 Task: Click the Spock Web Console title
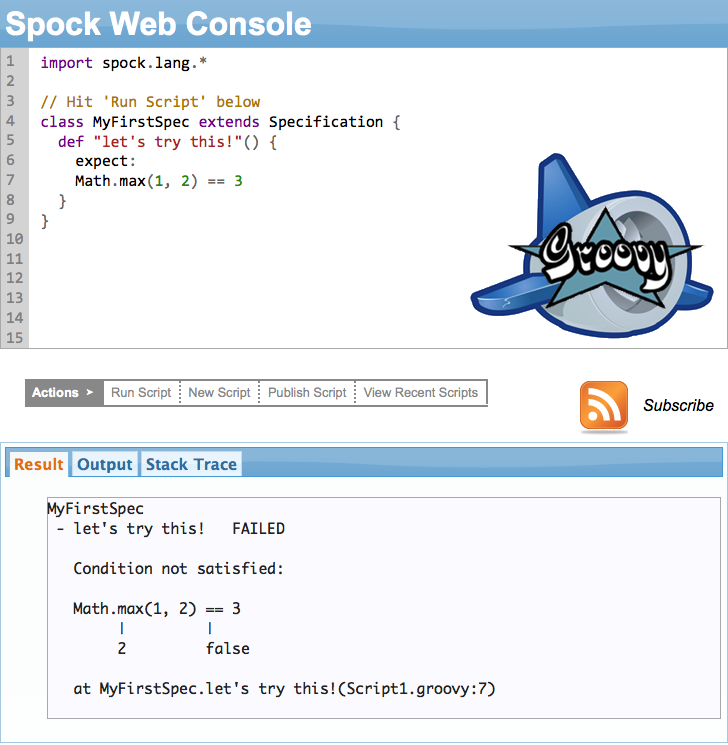tap(158, 24)
